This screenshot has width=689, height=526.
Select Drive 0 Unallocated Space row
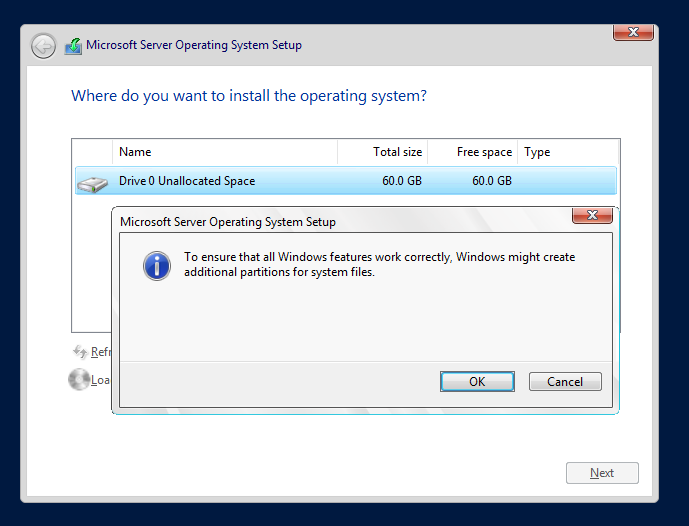[187, 181]
